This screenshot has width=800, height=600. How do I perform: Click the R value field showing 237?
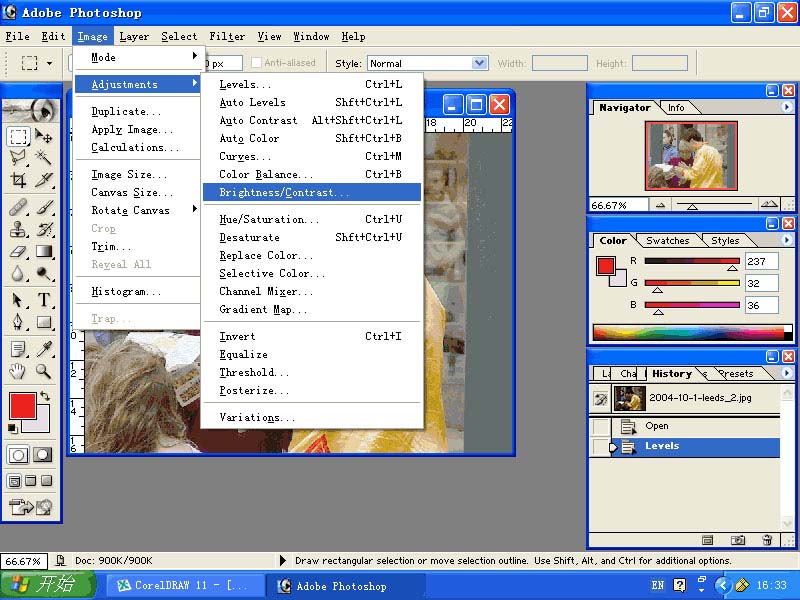coord(761,261)
